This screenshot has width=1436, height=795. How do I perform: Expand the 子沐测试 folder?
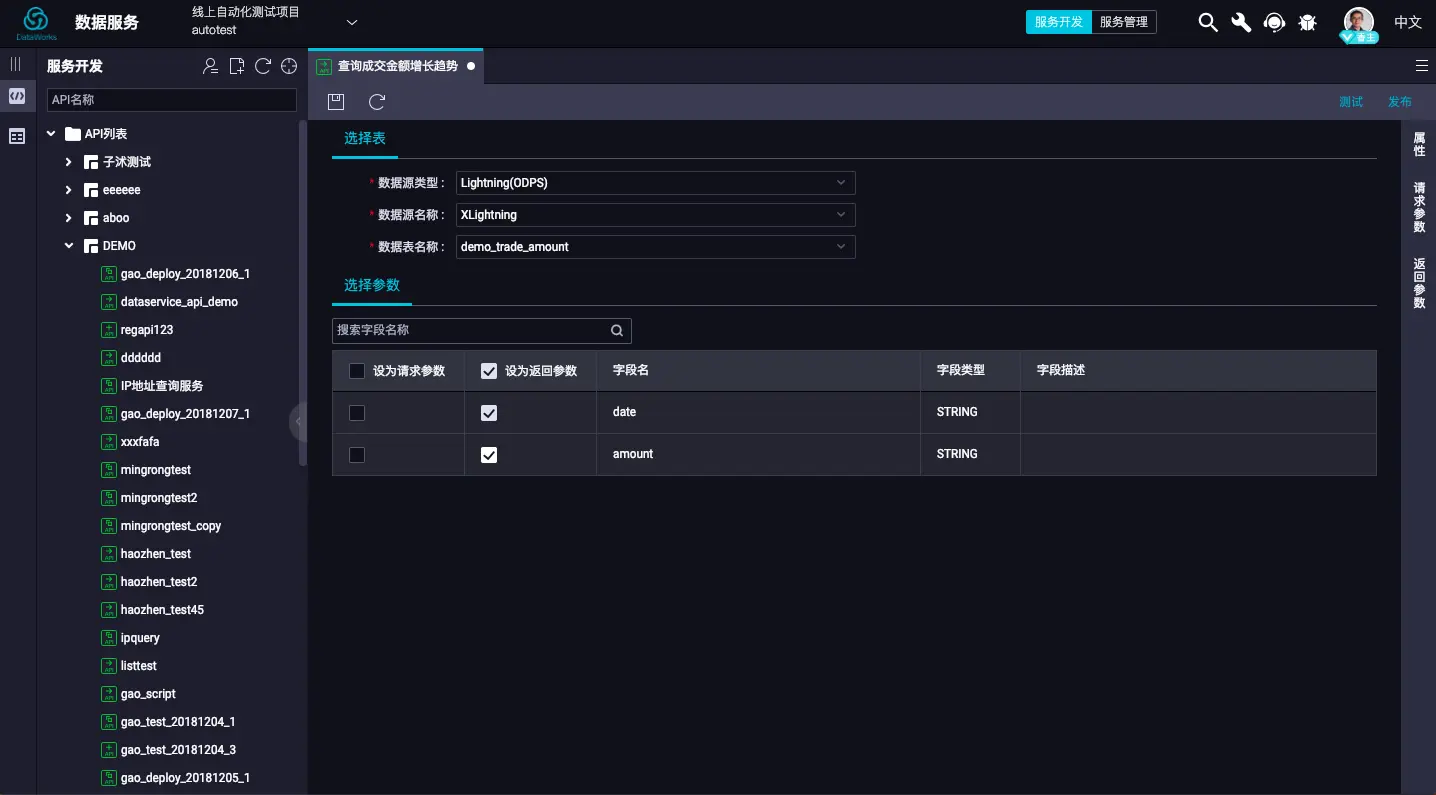pyautogui.click(x=69, y=162)
